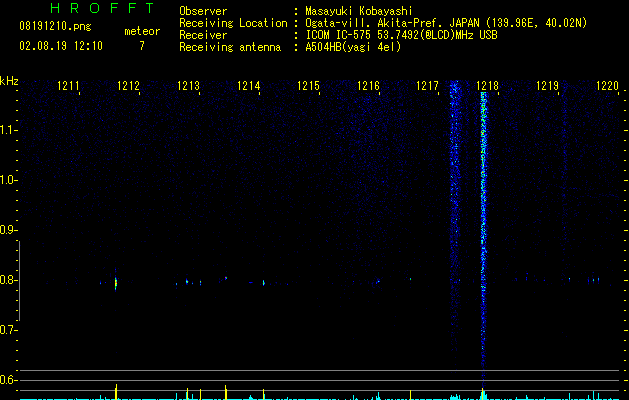Viewport: 629px width, 400px height.
Task: Click the Observer field label
Action: 203,11
